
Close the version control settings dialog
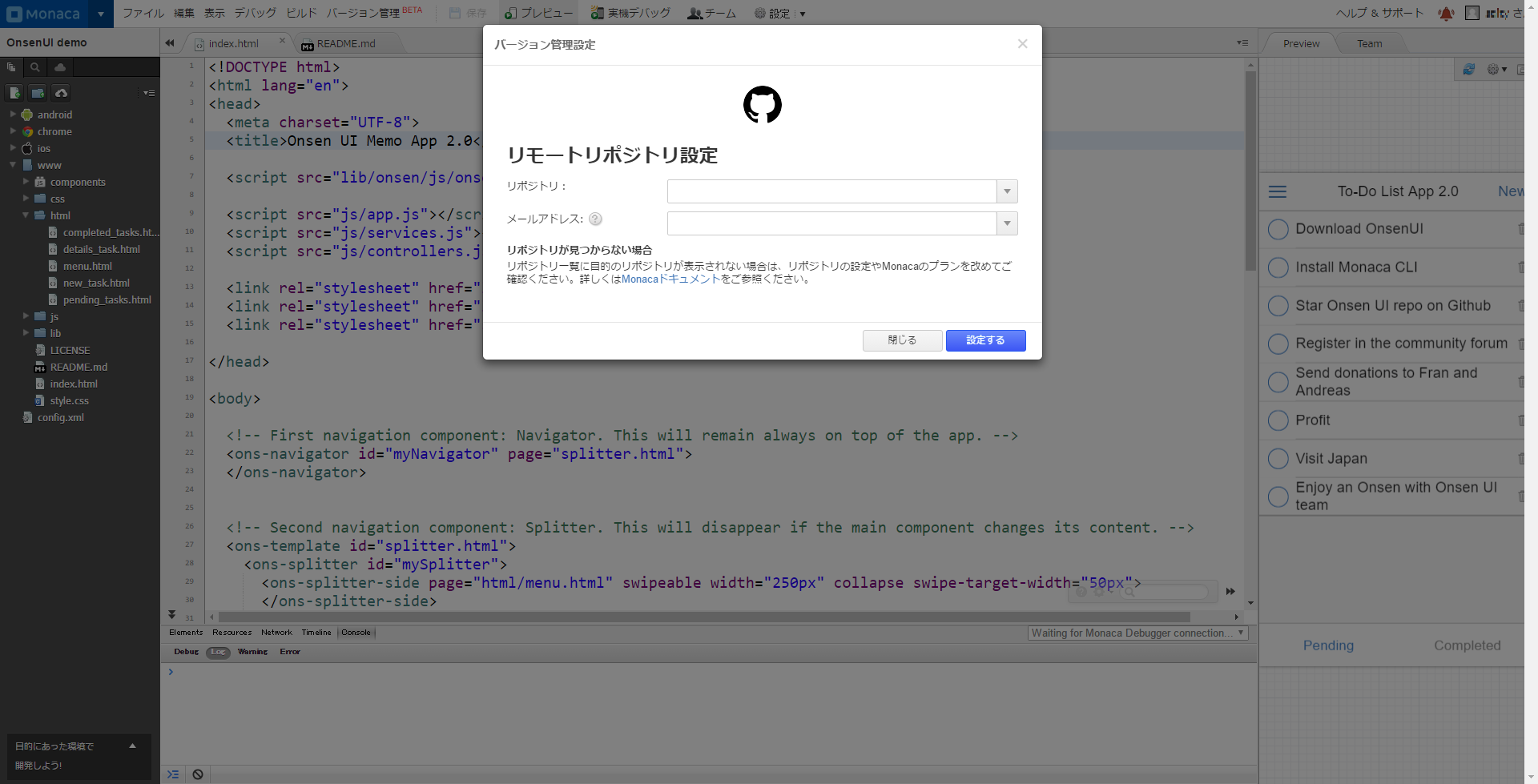click(1023, 44)
